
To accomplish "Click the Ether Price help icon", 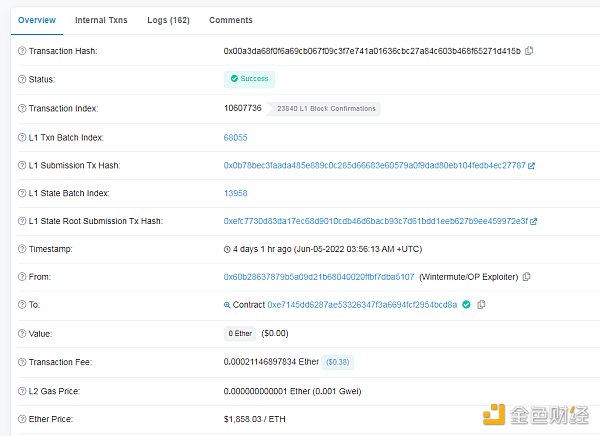I will [x=22, y=419].
